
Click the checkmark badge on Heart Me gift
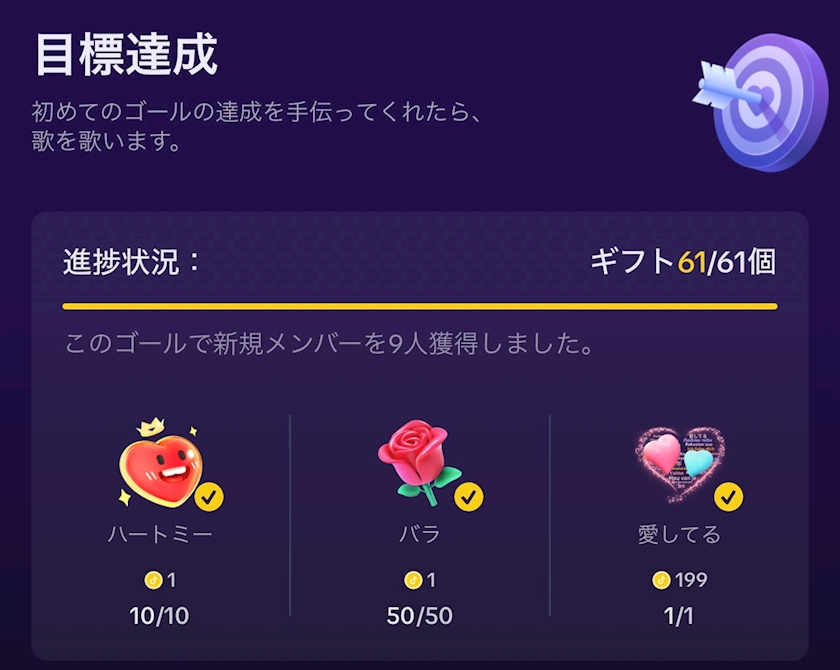[209, 496]
